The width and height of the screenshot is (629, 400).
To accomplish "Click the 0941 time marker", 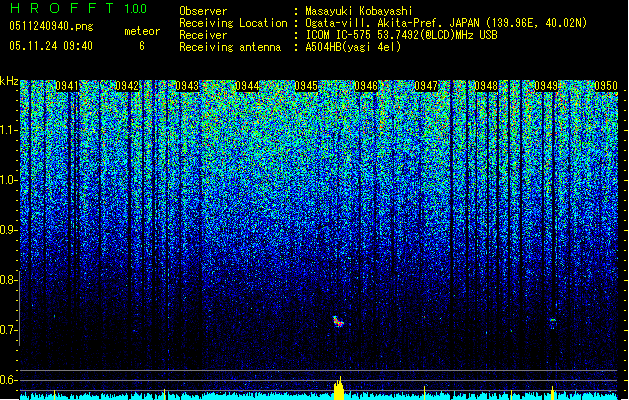I will click(67, 86).
